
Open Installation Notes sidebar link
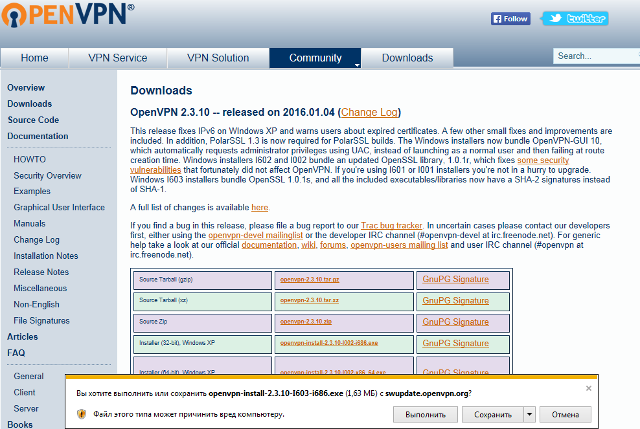46,256
